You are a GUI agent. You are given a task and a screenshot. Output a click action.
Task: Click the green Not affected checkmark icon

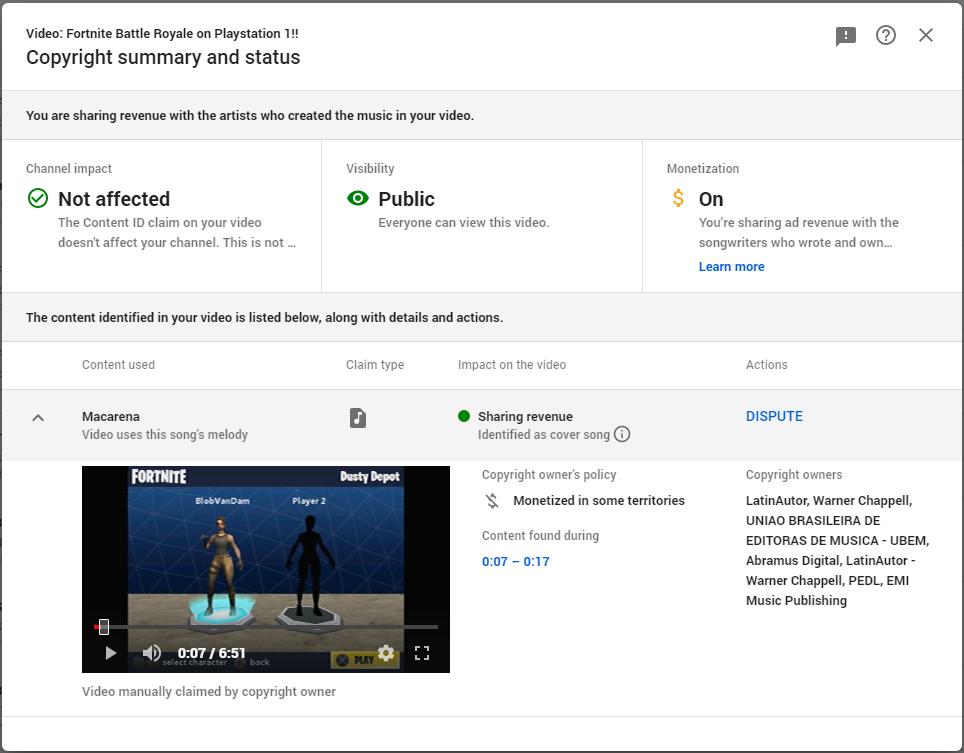point(38,198)
